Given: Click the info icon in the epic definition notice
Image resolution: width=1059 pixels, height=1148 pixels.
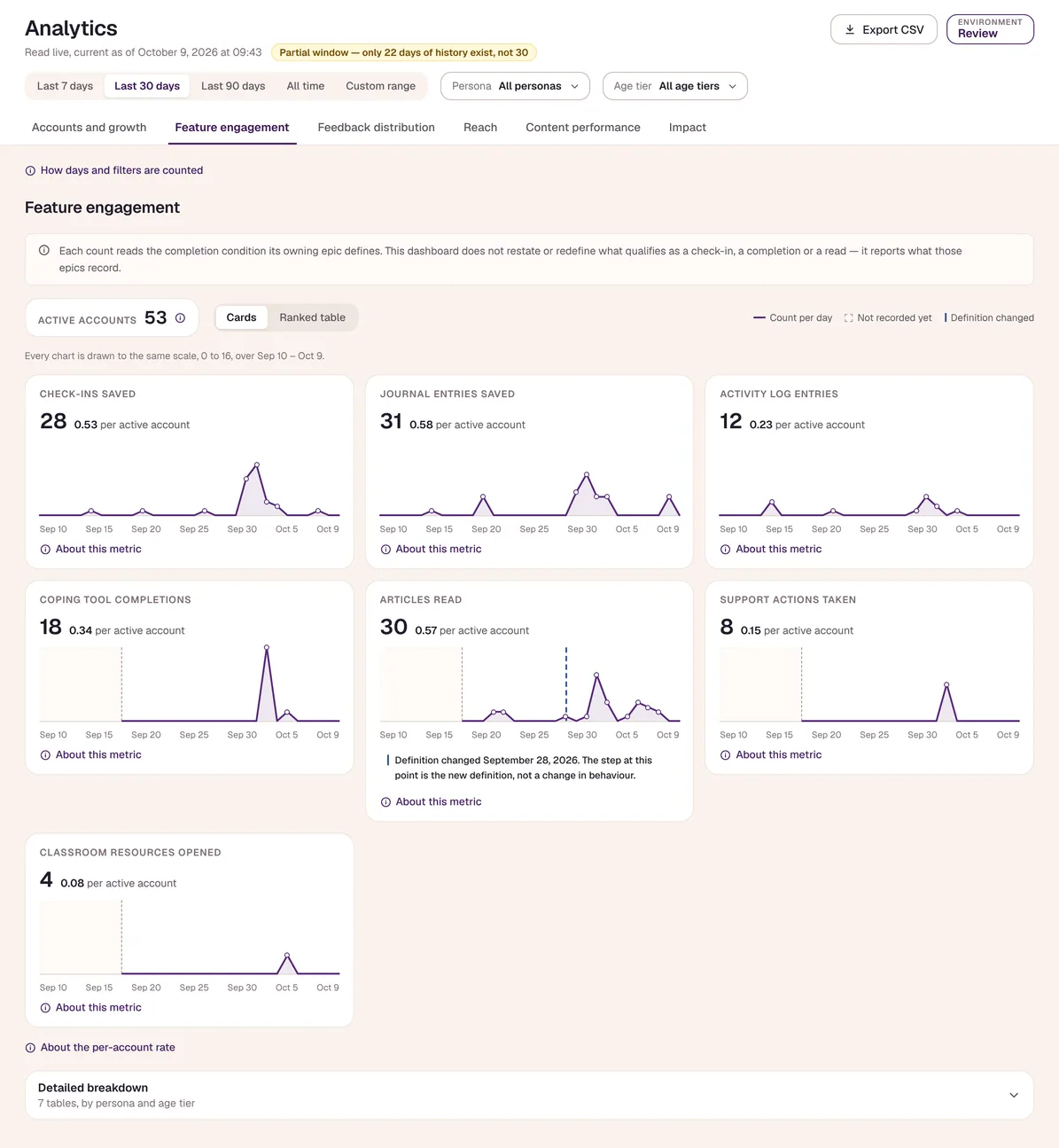Looking at the screenshot, I should pos(44,251).
